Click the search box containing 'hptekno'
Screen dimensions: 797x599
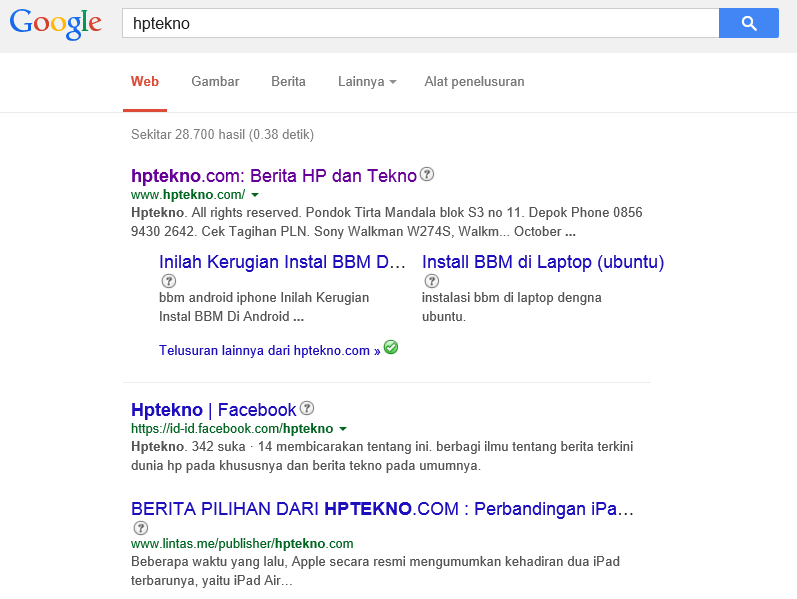pos(420,23)
